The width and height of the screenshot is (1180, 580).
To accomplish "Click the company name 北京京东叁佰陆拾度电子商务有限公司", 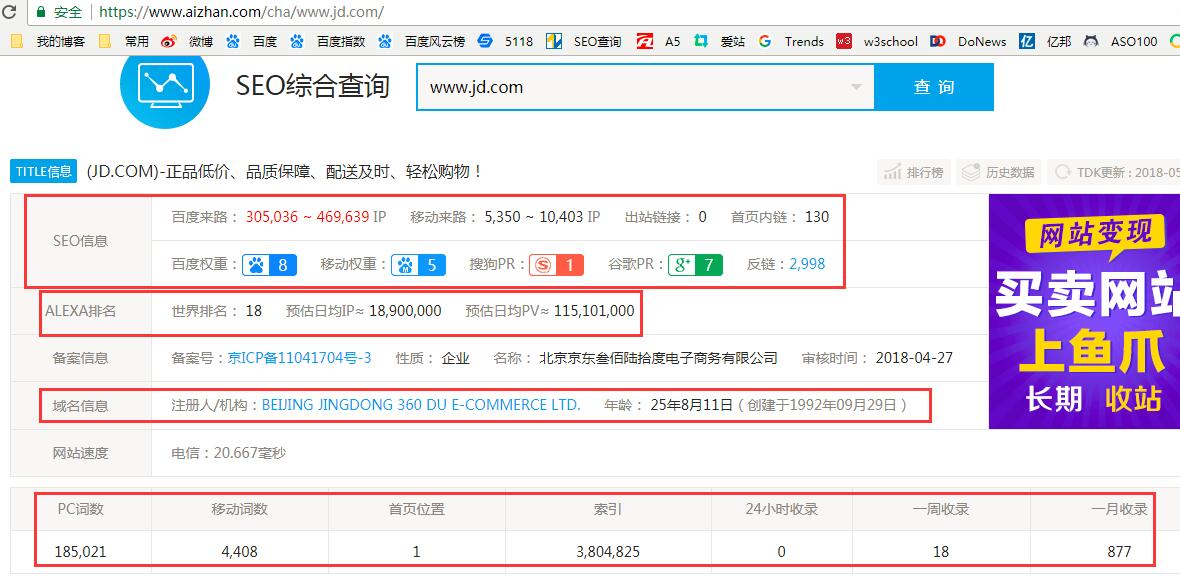I will click(x=658, y=358).
